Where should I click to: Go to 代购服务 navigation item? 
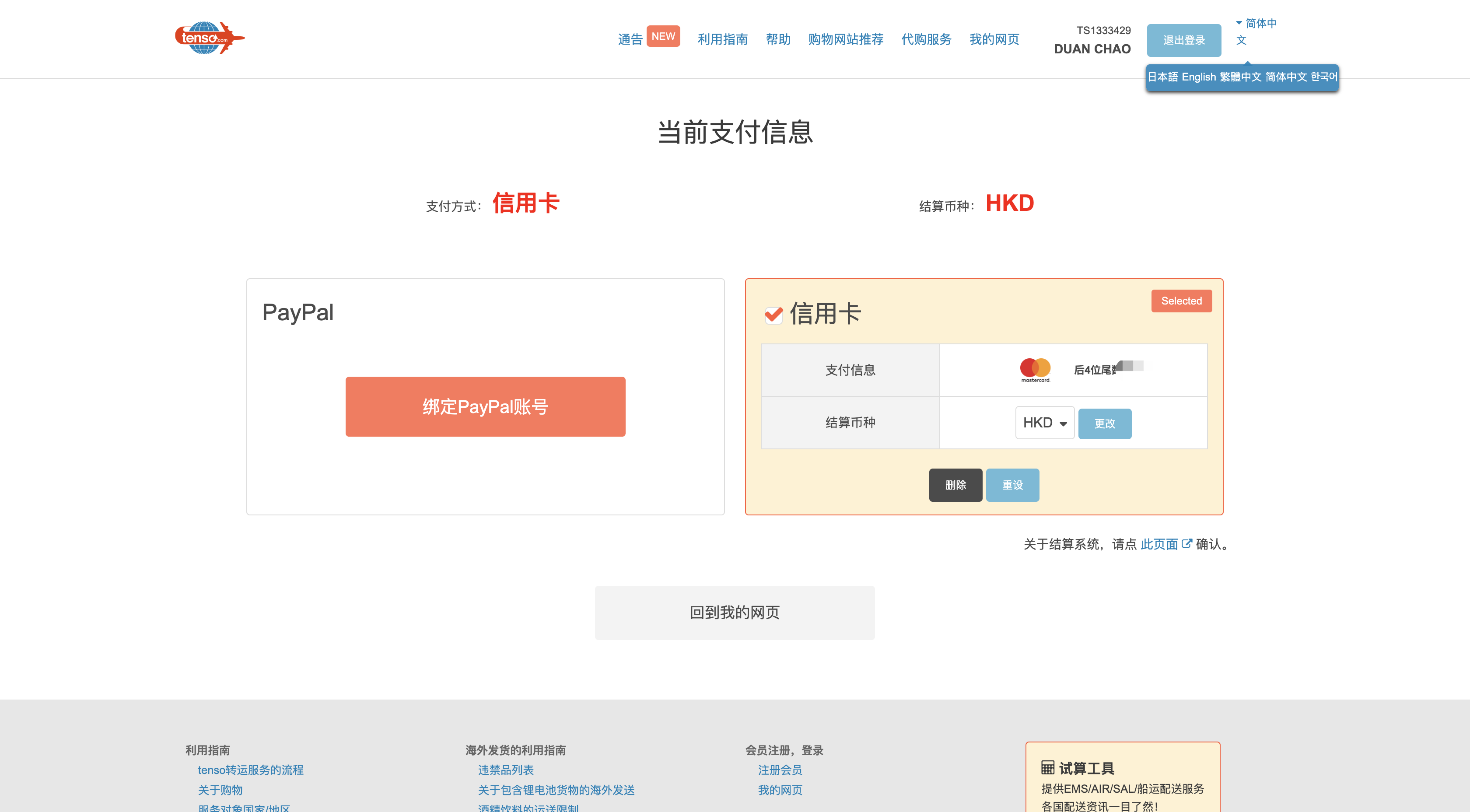click(926, 39)
